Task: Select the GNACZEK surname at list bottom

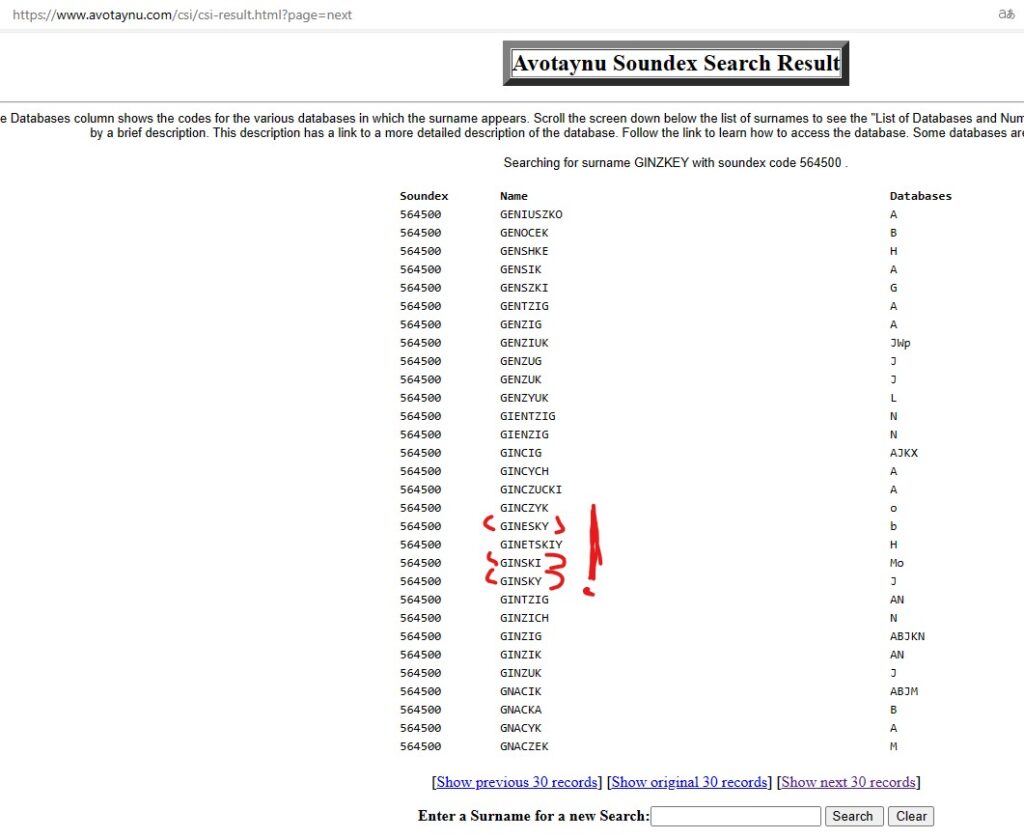Action: coord(524,746)
